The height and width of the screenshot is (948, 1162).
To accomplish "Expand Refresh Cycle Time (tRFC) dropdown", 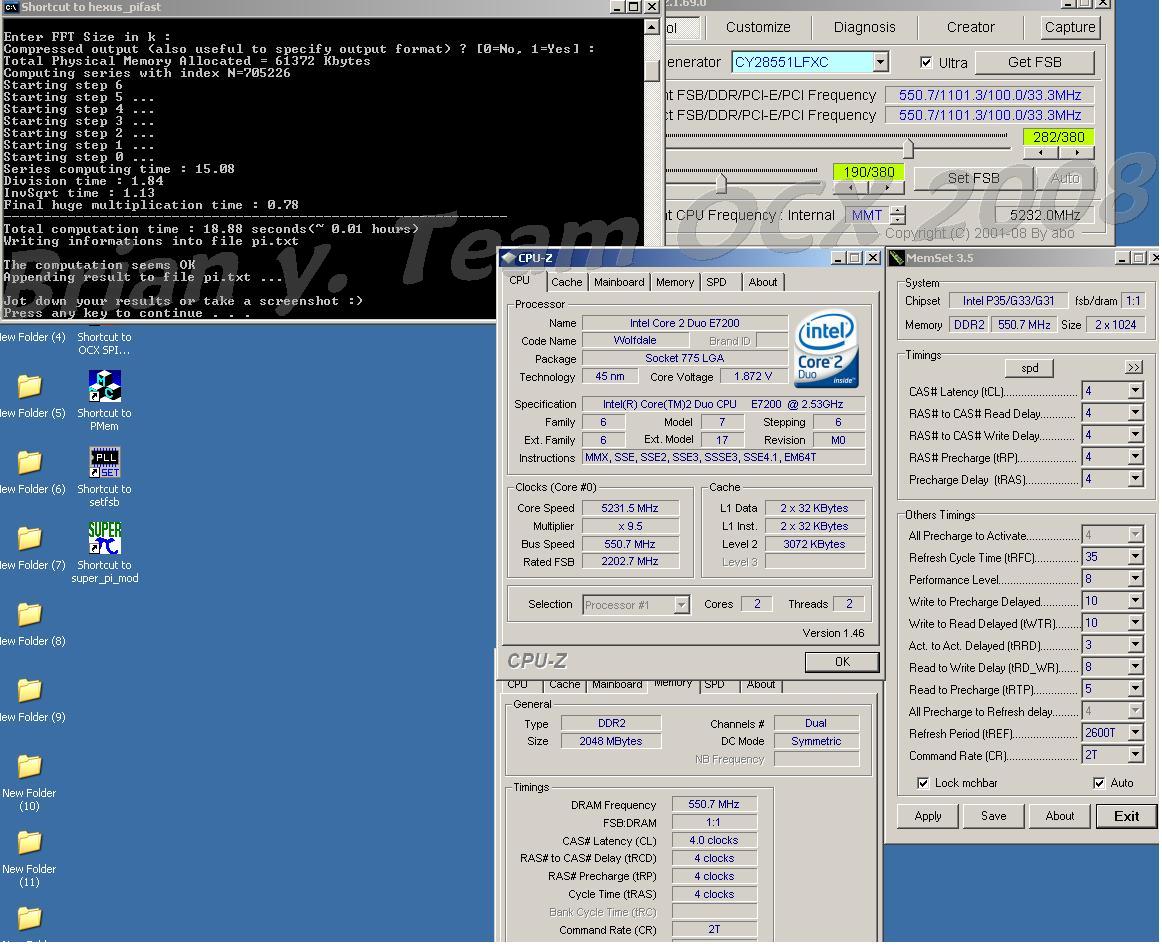I will [x=1135, y=557].
